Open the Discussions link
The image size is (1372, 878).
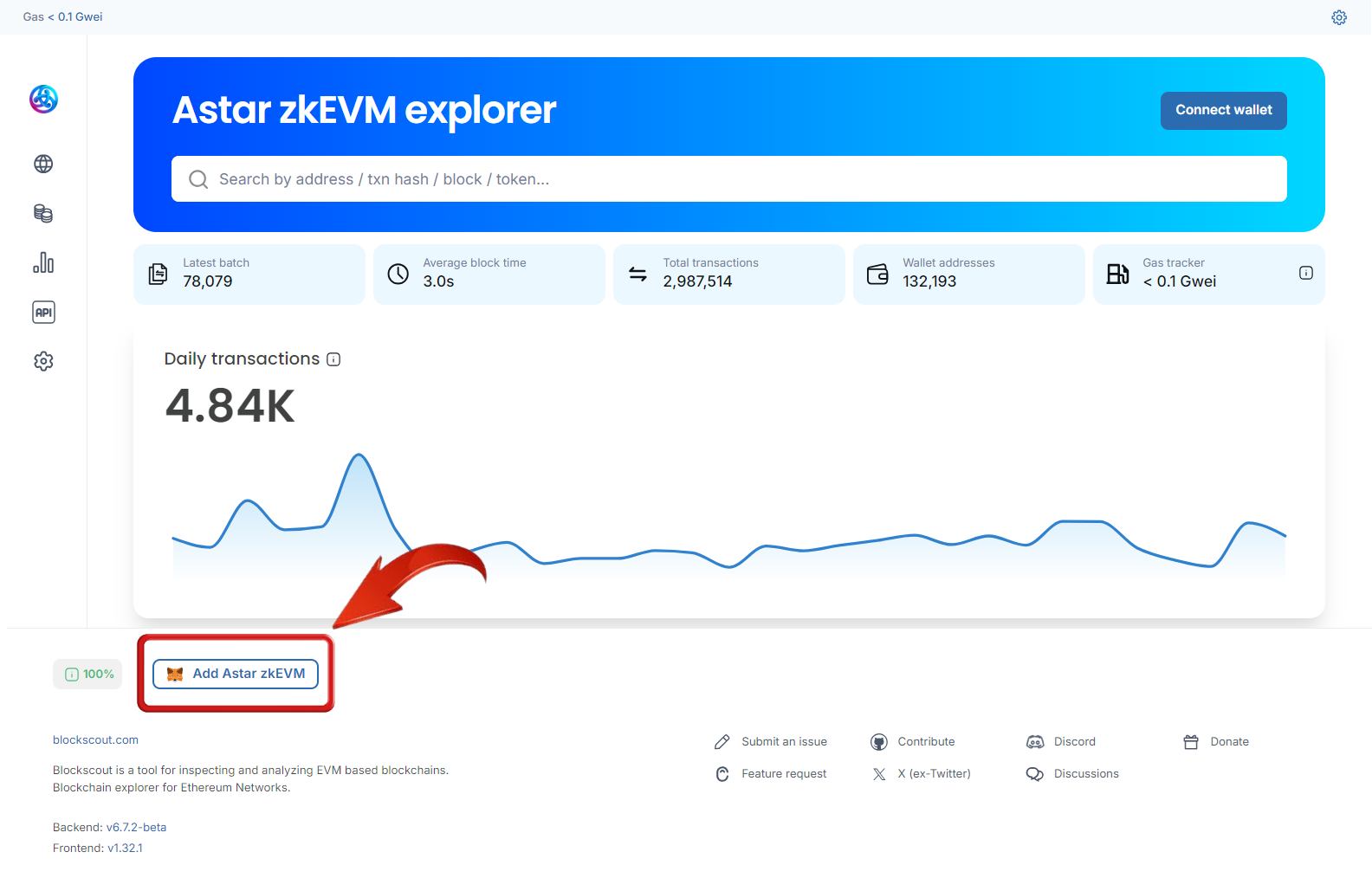point(1086,774)
